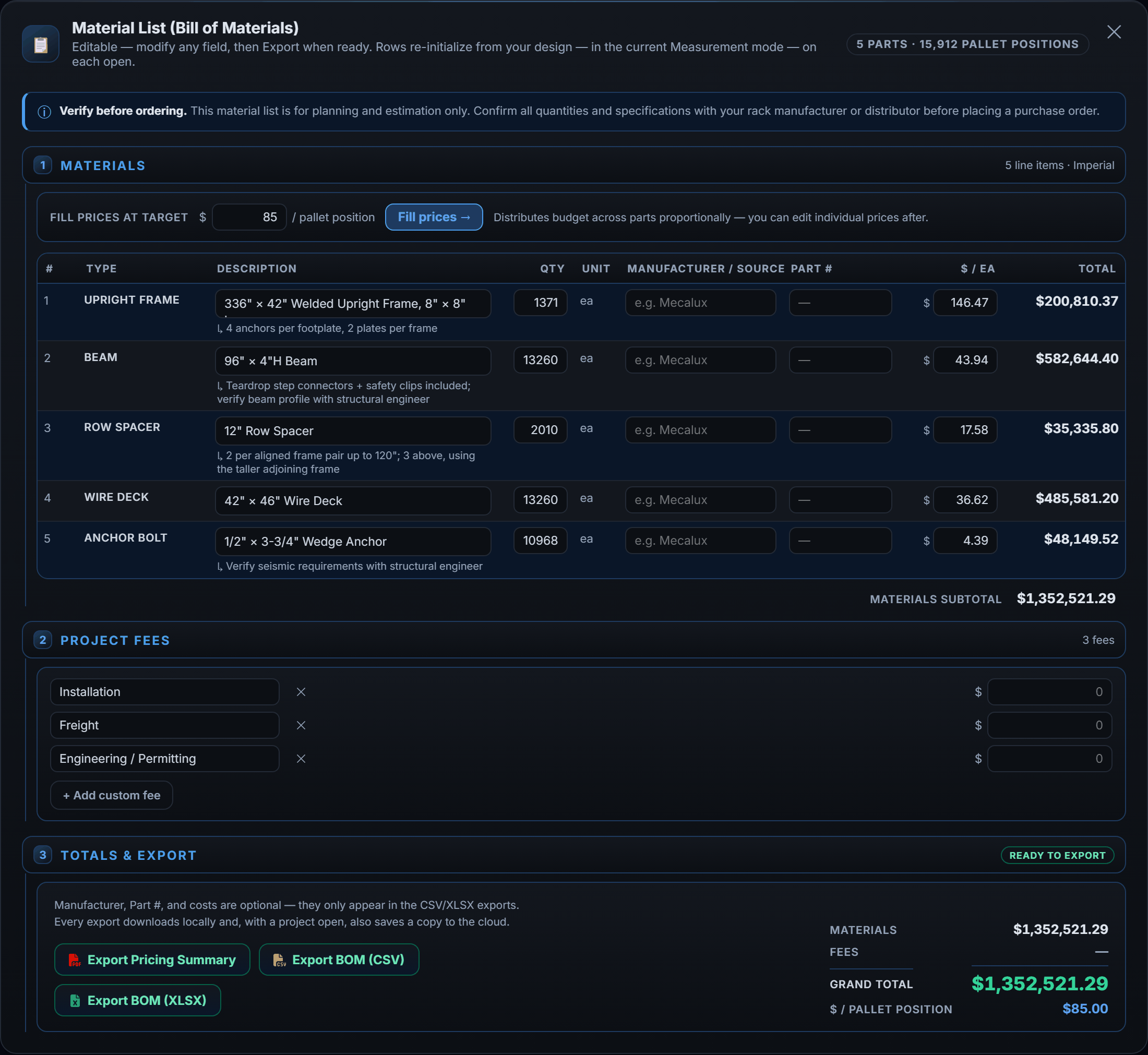This screenshot has height=1055, width=1148.
Task: Export BOM as XLSX
Action: [x=138, y=1000]
